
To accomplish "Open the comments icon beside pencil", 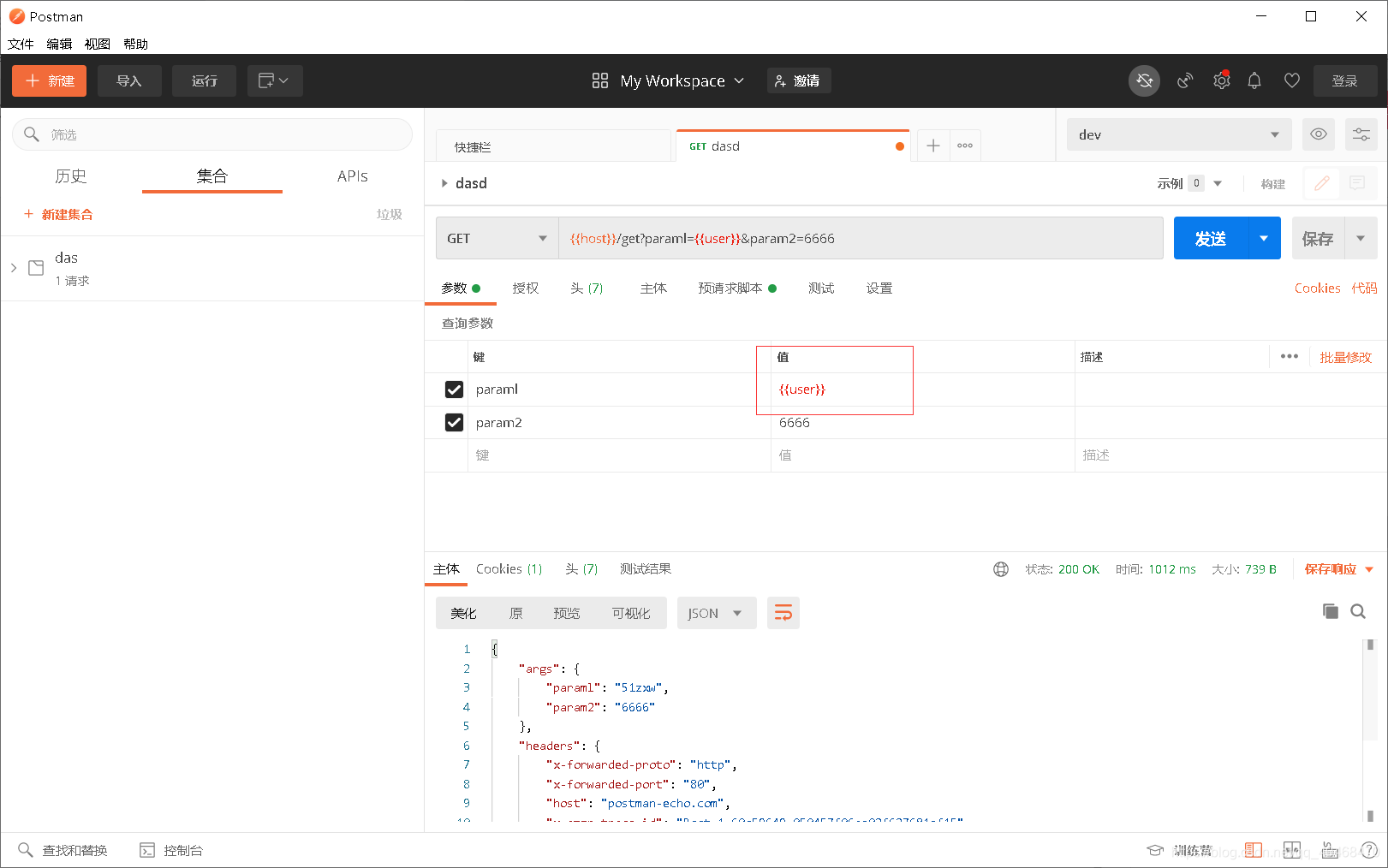I will click(1357, 183).
